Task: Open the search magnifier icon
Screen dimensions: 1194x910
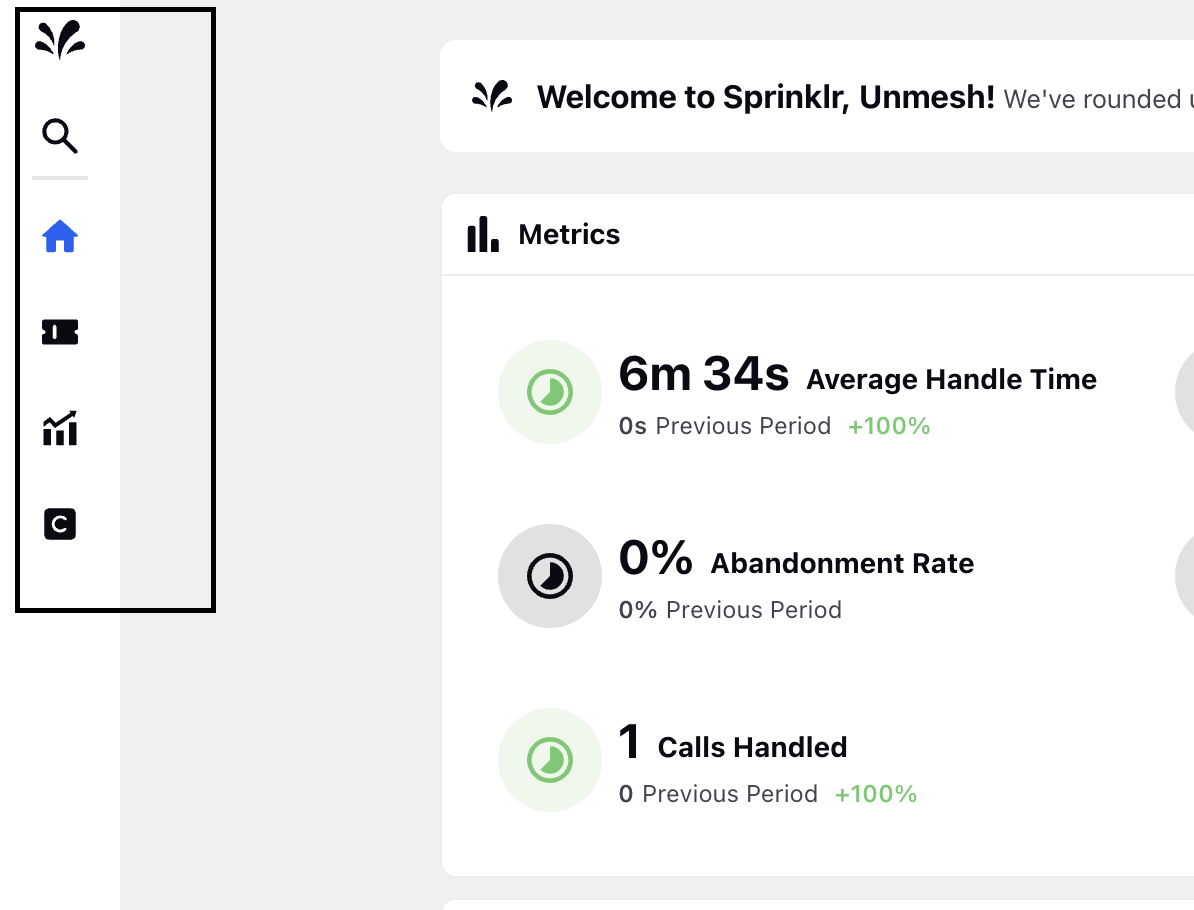Action: [60, 136]
